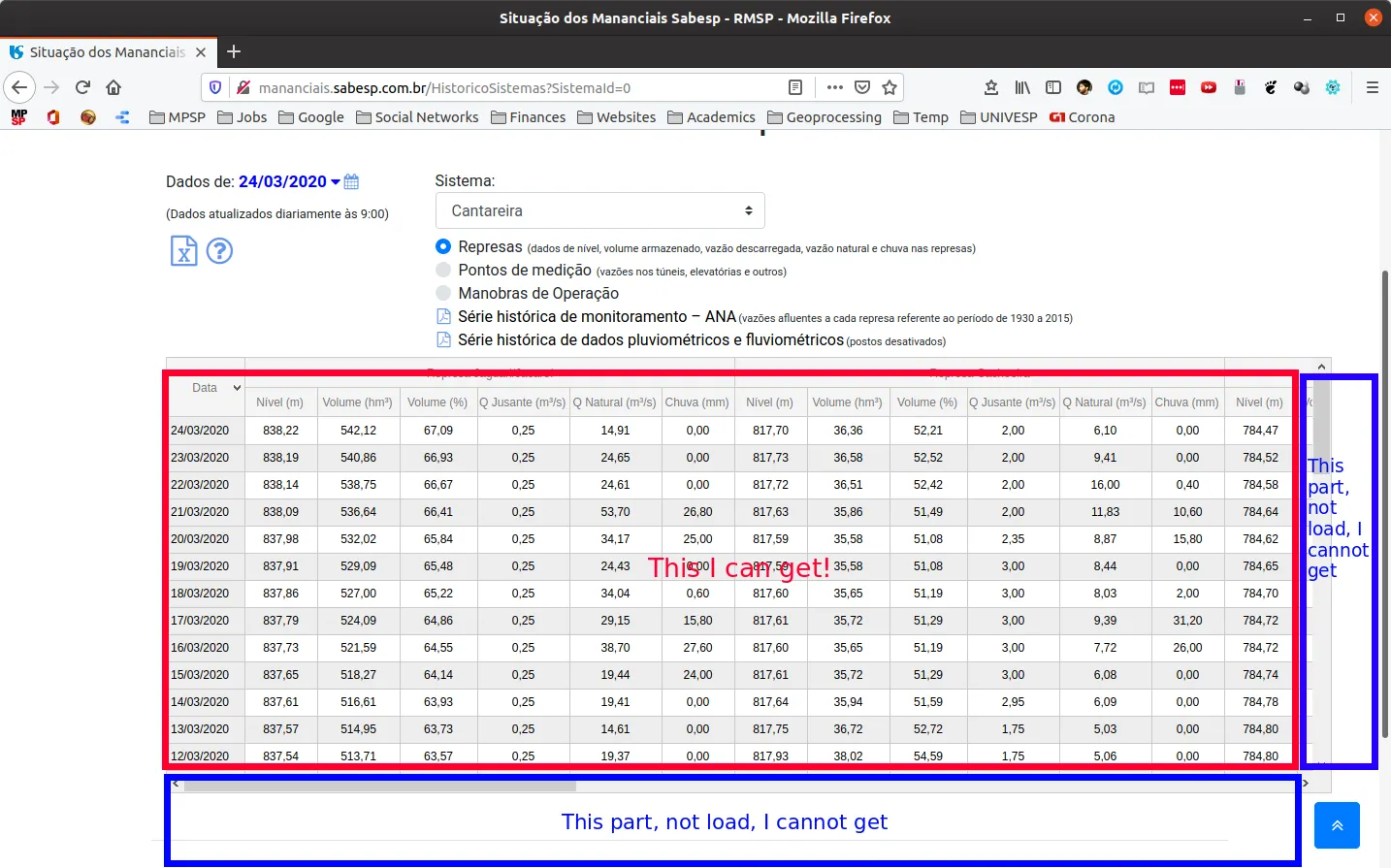The height and width of the screenshot is (868, 1391).
Task: Show site security info (crossed padlock)
Action: 243,87
